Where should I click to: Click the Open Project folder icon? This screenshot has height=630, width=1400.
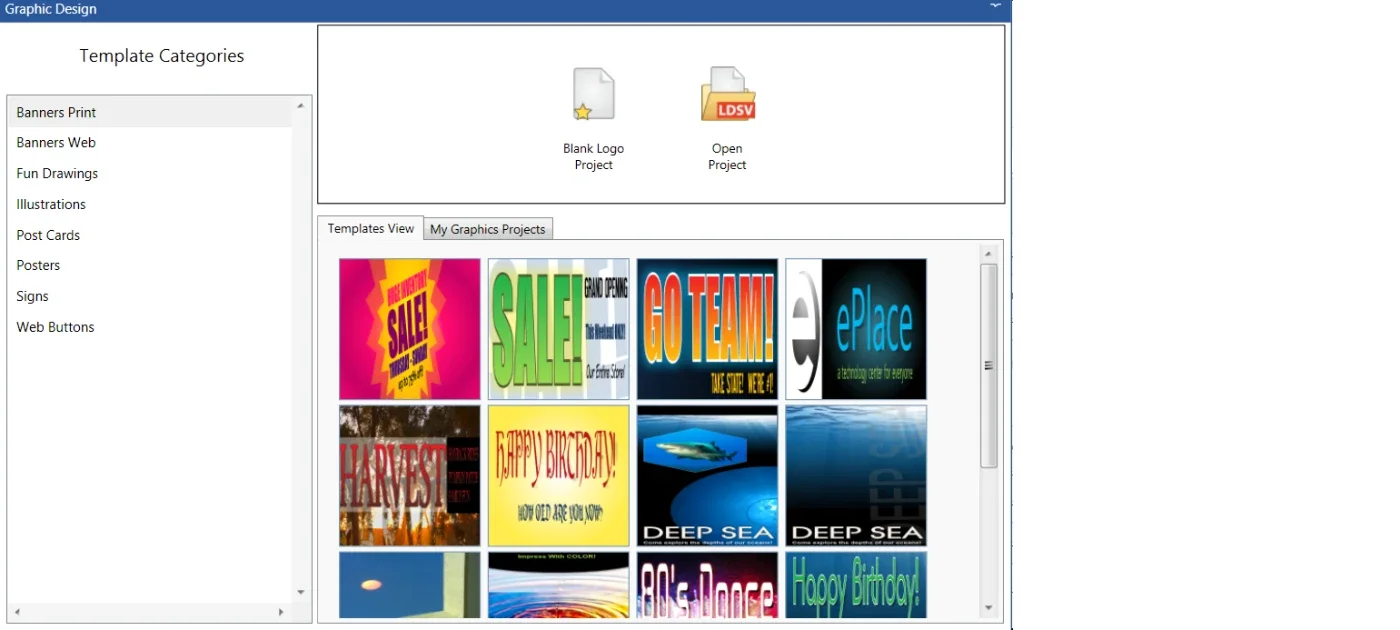click(x=727, y=95)
